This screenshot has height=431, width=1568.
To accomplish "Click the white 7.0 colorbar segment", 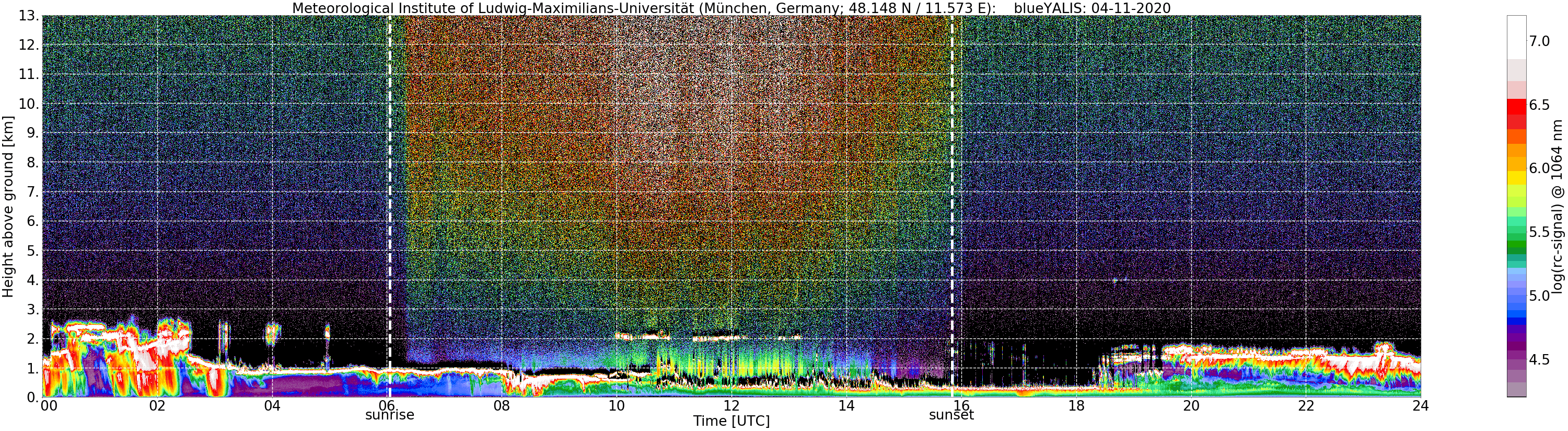I will (x=1516, y=37).
